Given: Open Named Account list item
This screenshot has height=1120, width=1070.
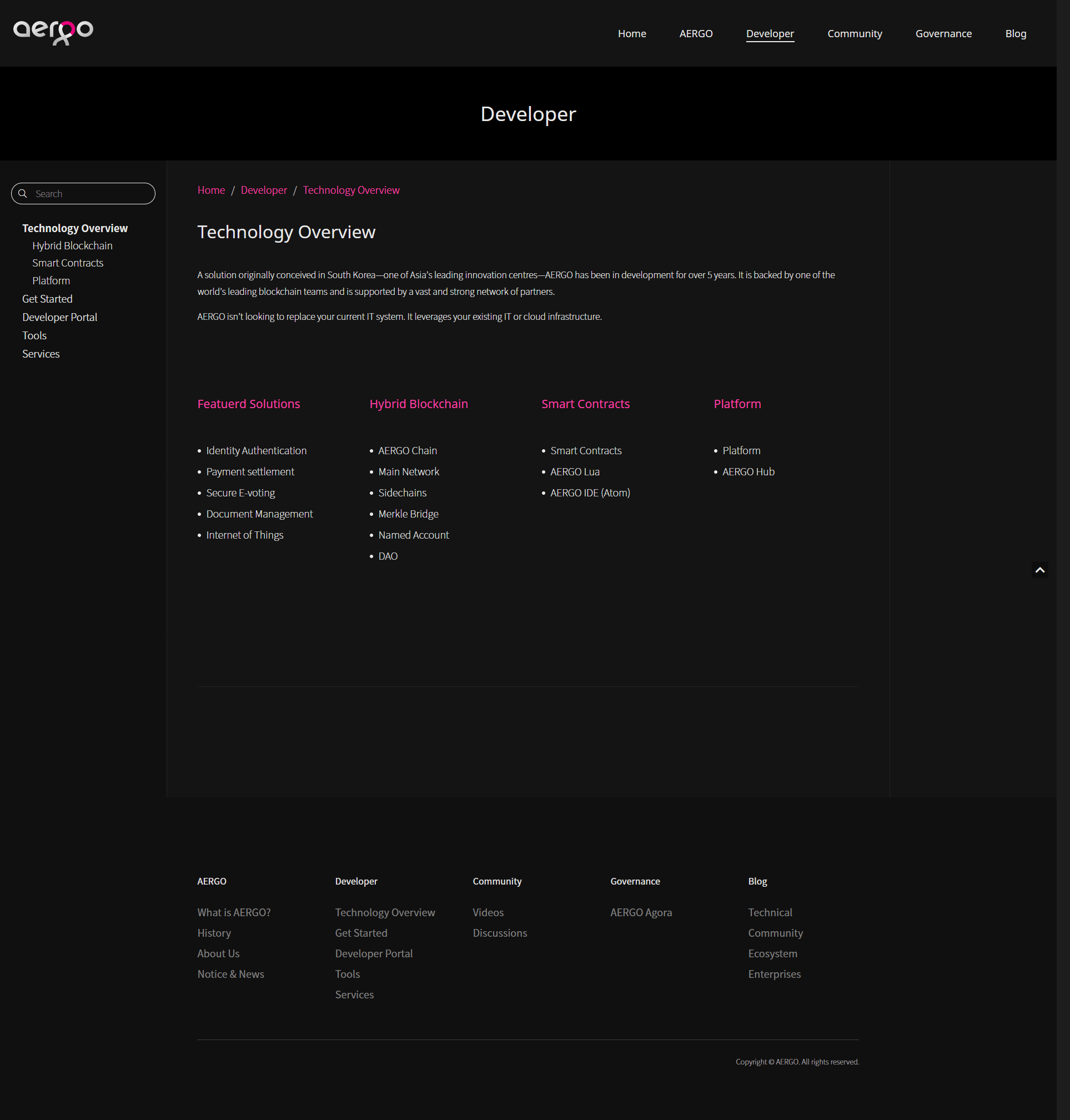Looking at the screenshot, I should (x=414, y=535).
